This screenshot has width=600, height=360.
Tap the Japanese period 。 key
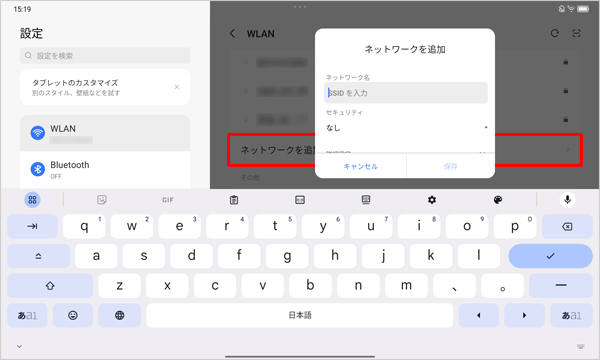coord(502,286)
